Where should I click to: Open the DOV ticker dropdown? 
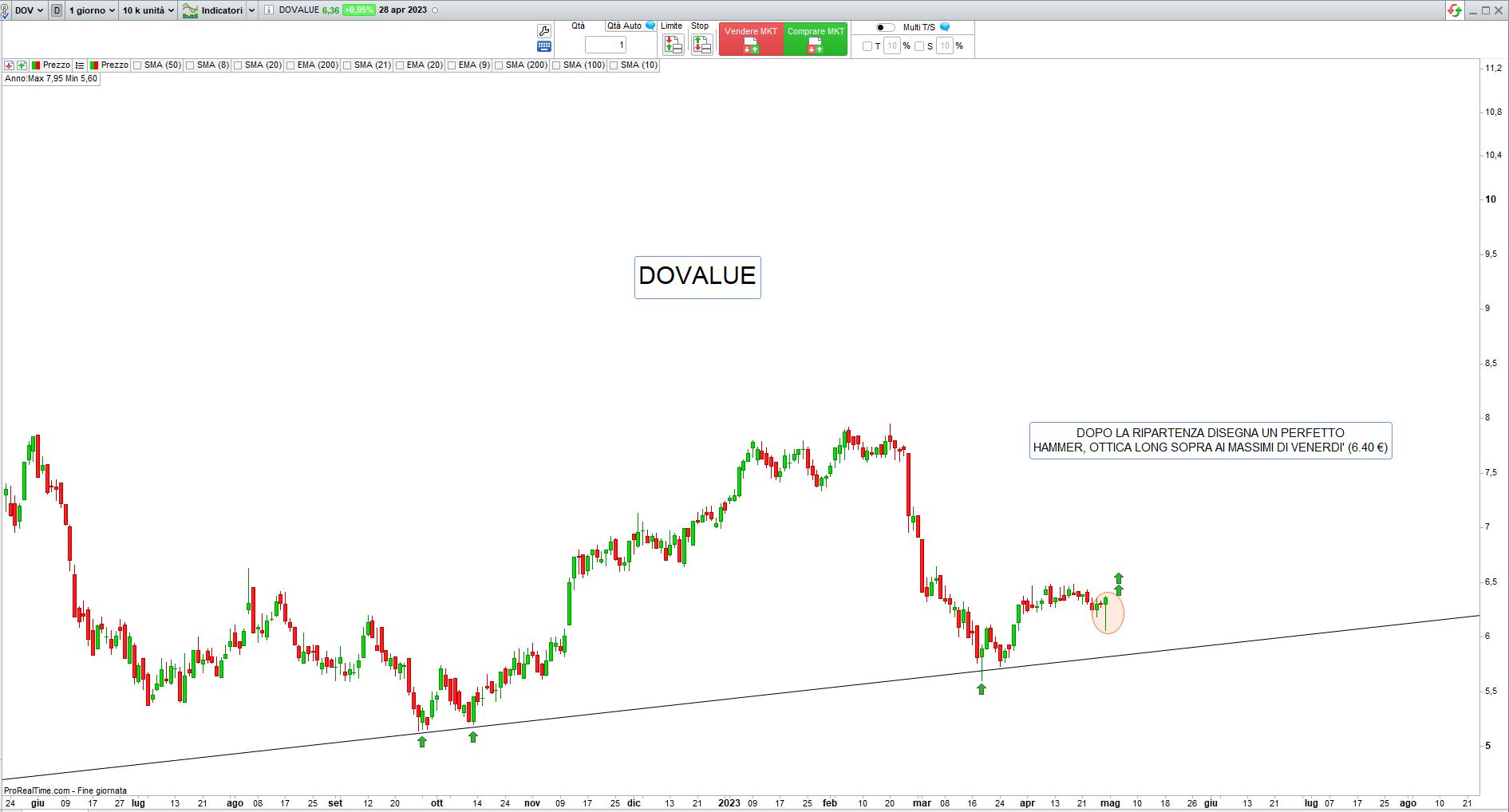(30, 10)
